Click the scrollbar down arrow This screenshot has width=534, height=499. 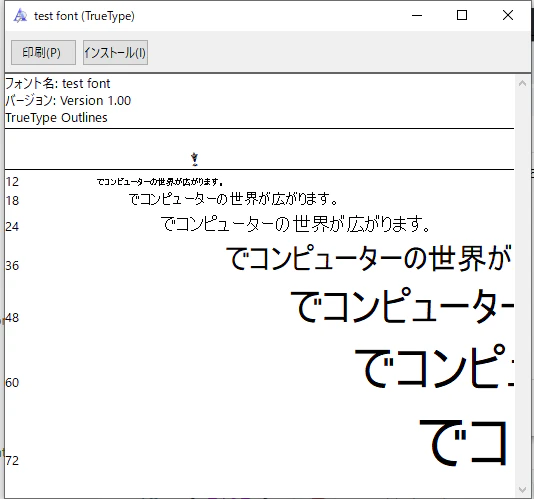[522, 489]
